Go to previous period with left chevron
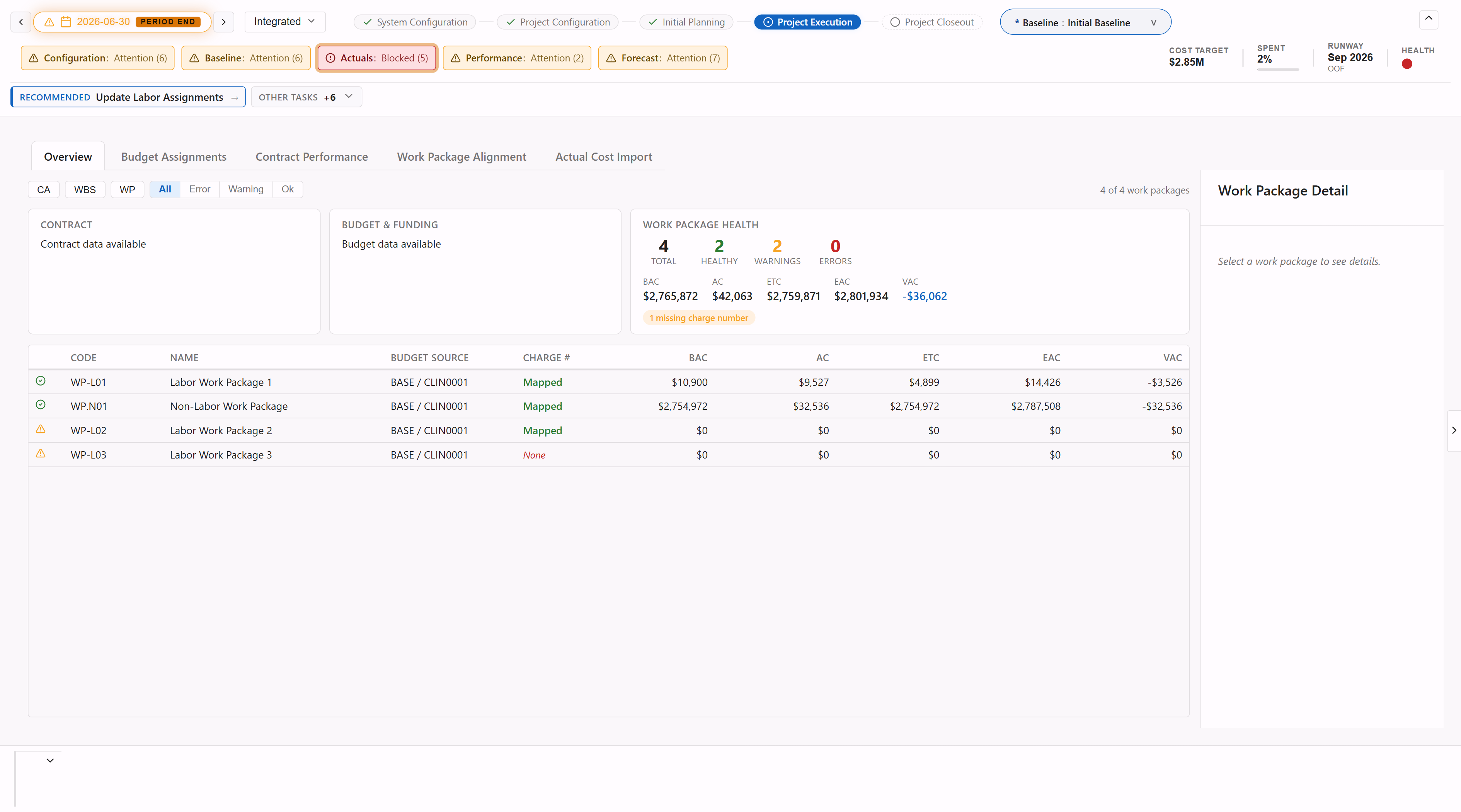Viewport: 1461px width, 812px height. [x=21, y=22]
